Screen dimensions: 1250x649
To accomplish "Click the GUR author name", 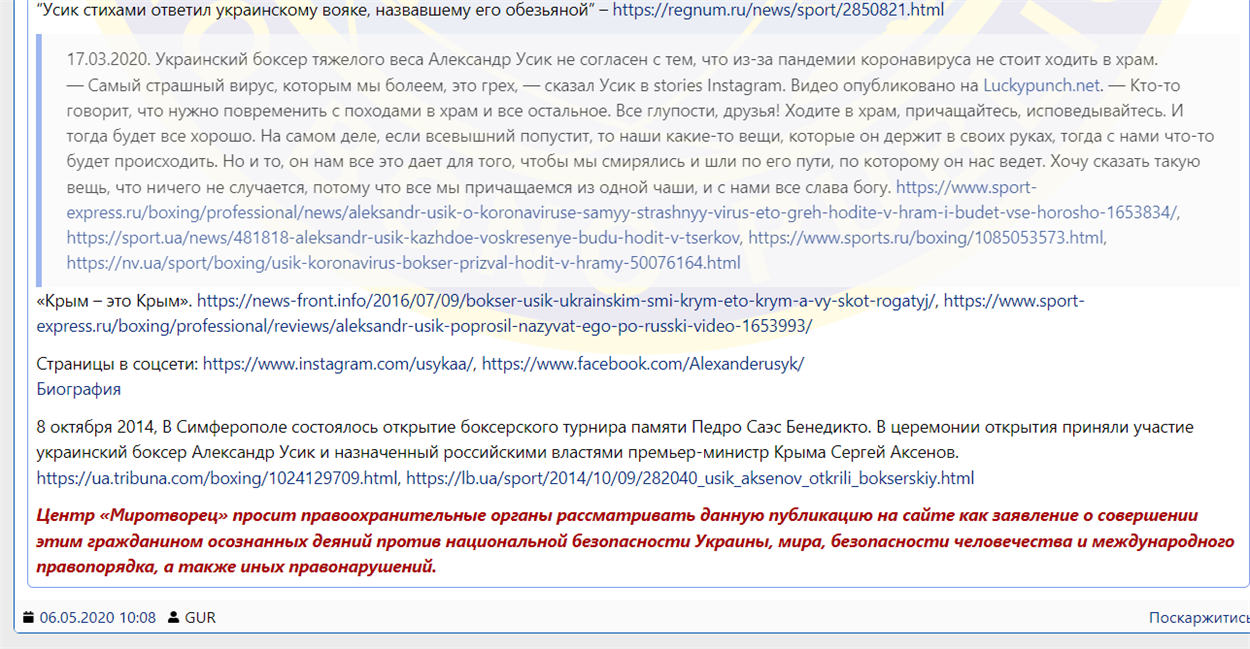I will tap(200, 617).
